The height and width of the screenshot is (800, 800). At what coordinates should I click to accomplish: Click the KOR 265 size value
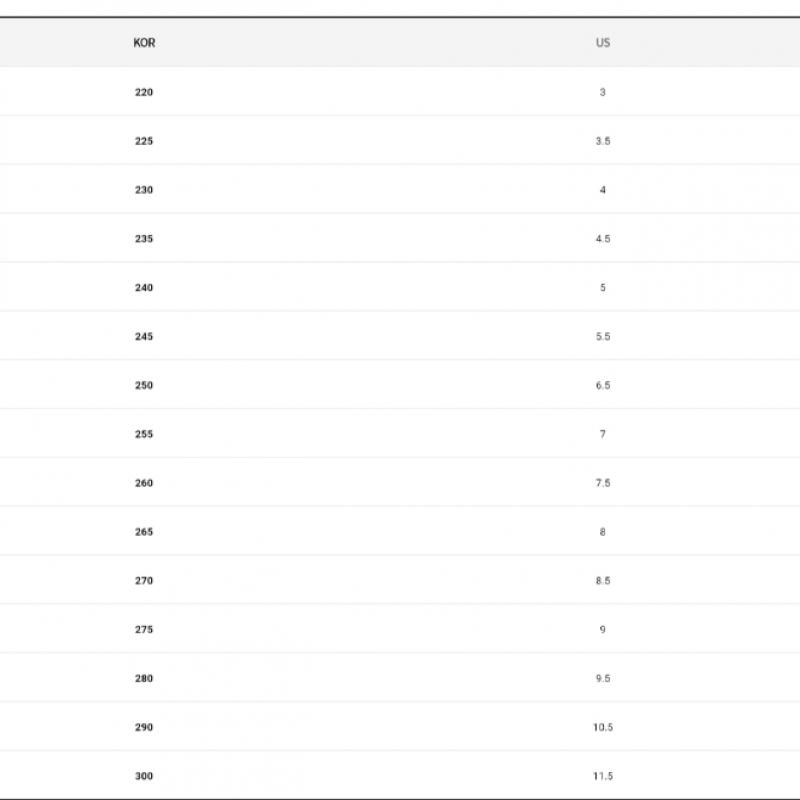click(x=144, y=532)
